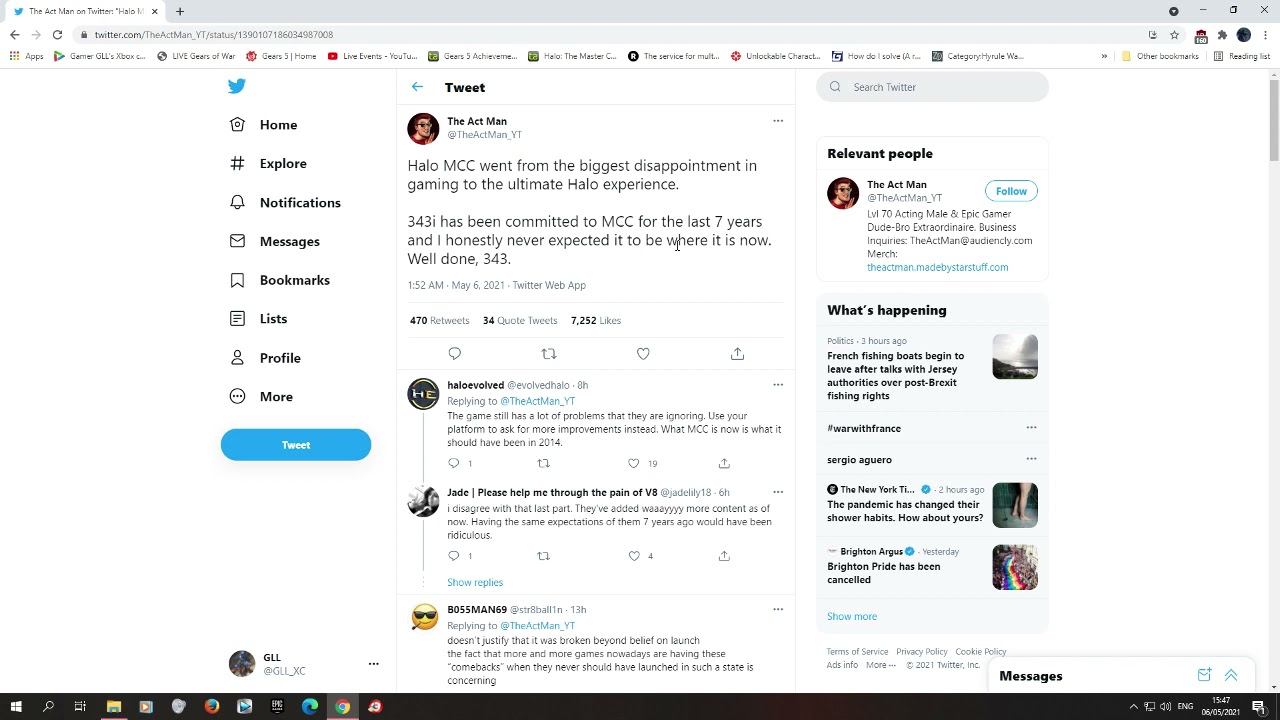Viewport: 1280px width, 720px height.
Task: Open a new Chrome tab
Action: coord(180,11)
